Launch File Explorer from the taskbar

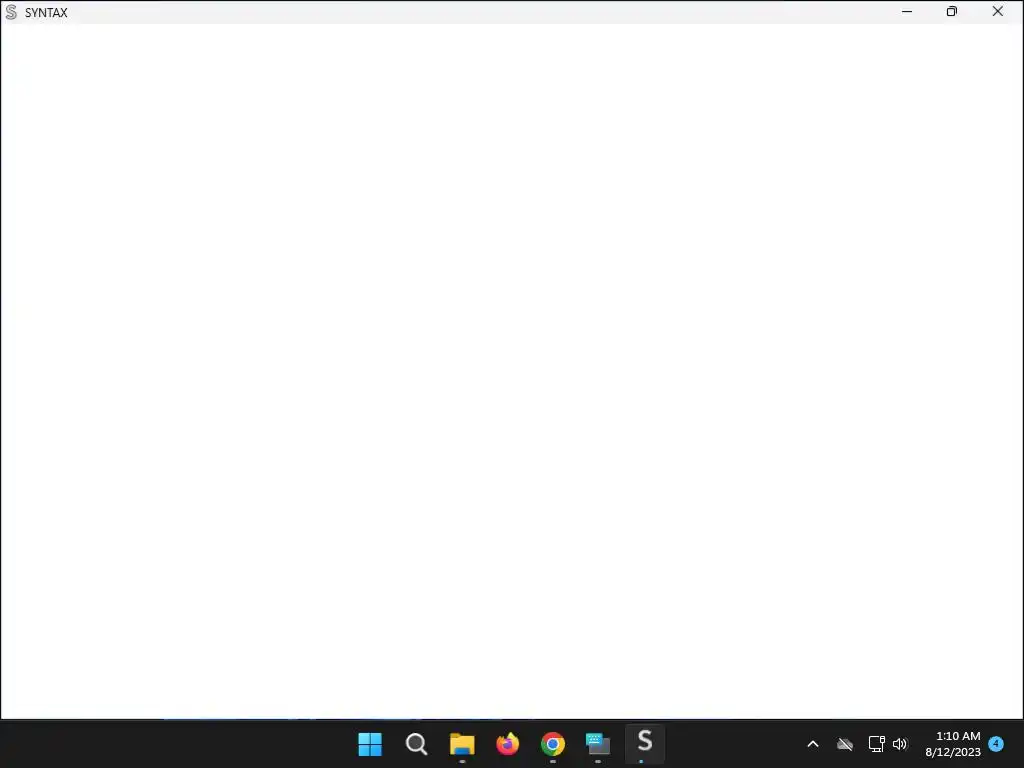click(462, 744)
